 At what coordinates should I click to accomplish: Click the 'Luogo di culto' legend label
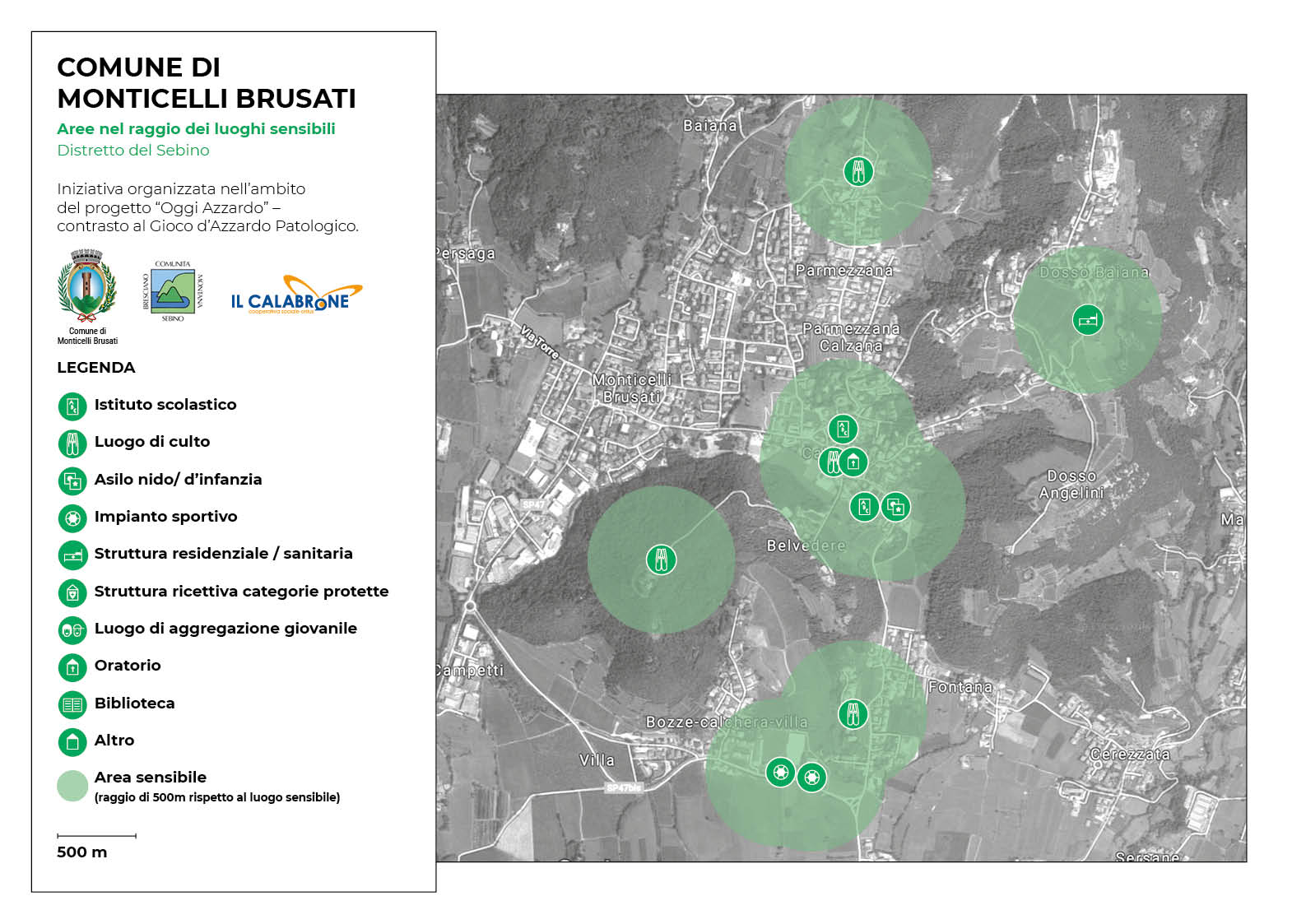152,442
